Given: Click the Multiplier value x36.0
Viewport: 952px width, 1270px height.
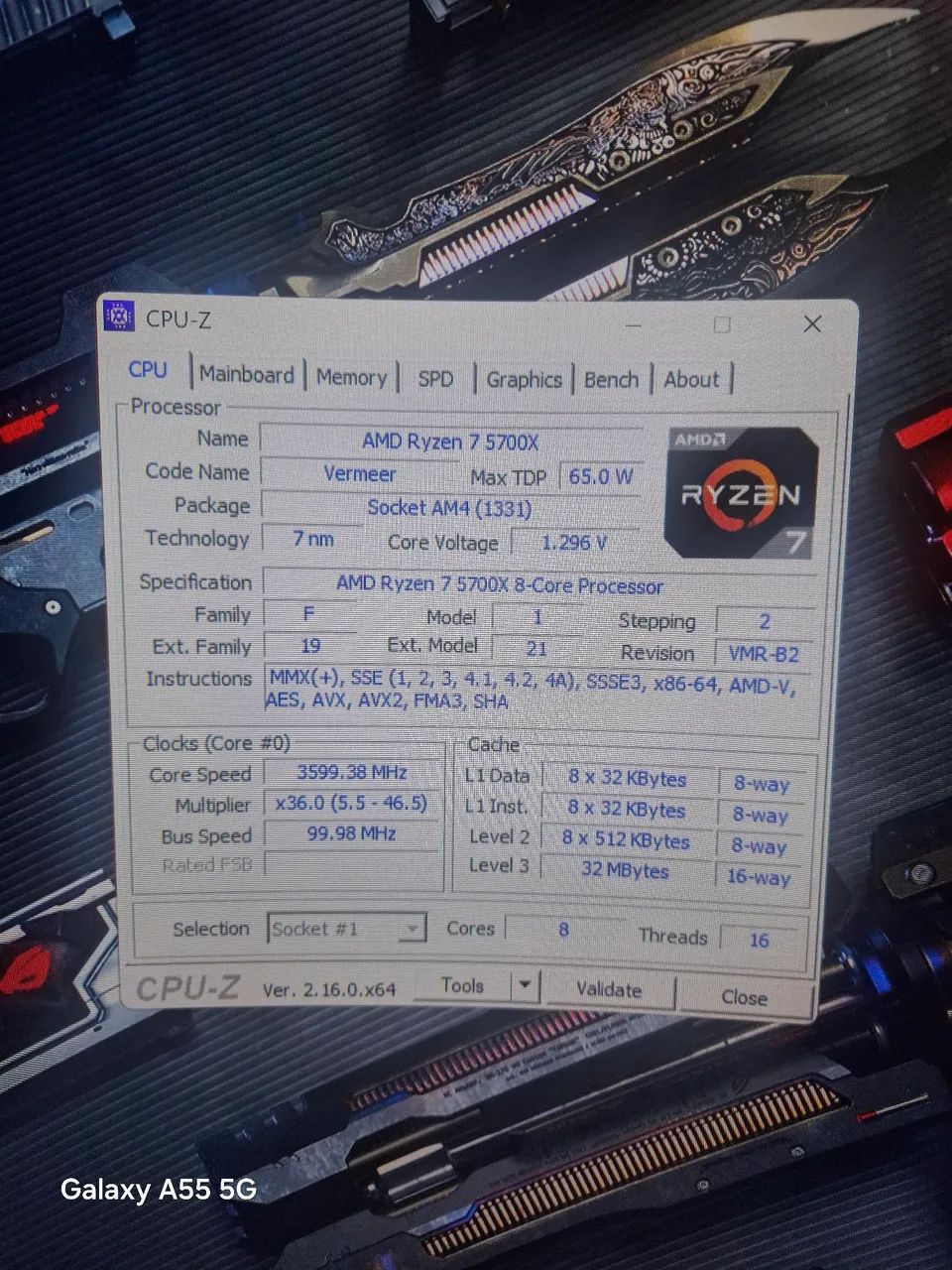Looking at the screenshot, I should tap(352, 803).
